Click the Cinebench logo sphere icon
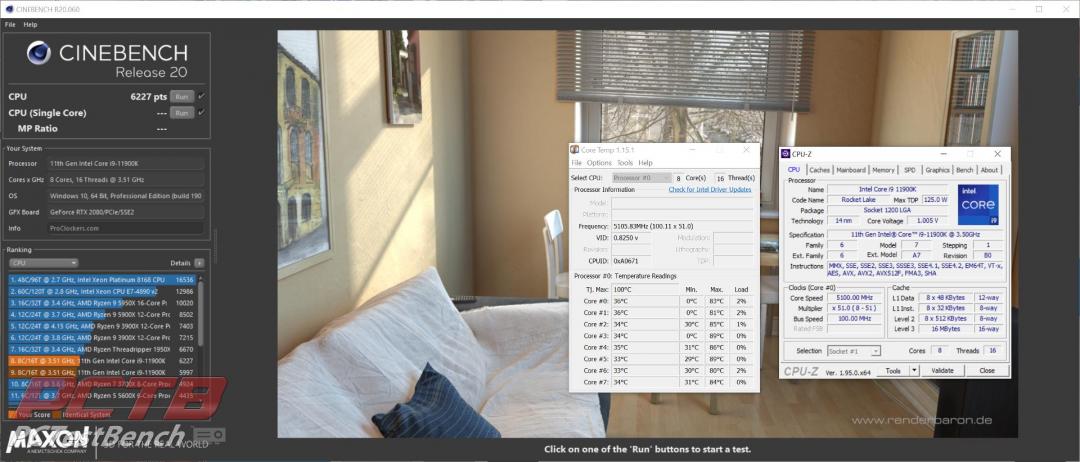 (39, 53)
